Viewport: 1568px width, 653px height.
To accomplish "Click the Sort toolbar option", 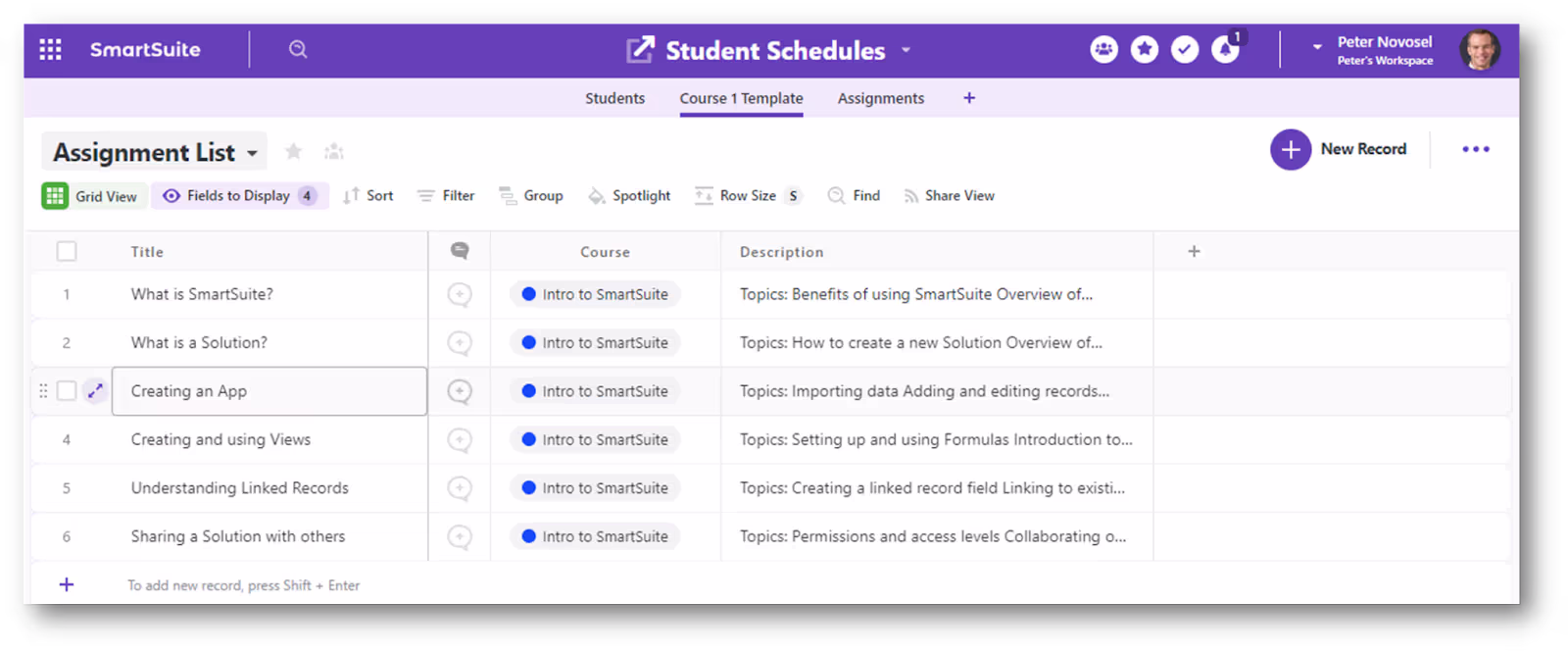I will click(368, 196).
